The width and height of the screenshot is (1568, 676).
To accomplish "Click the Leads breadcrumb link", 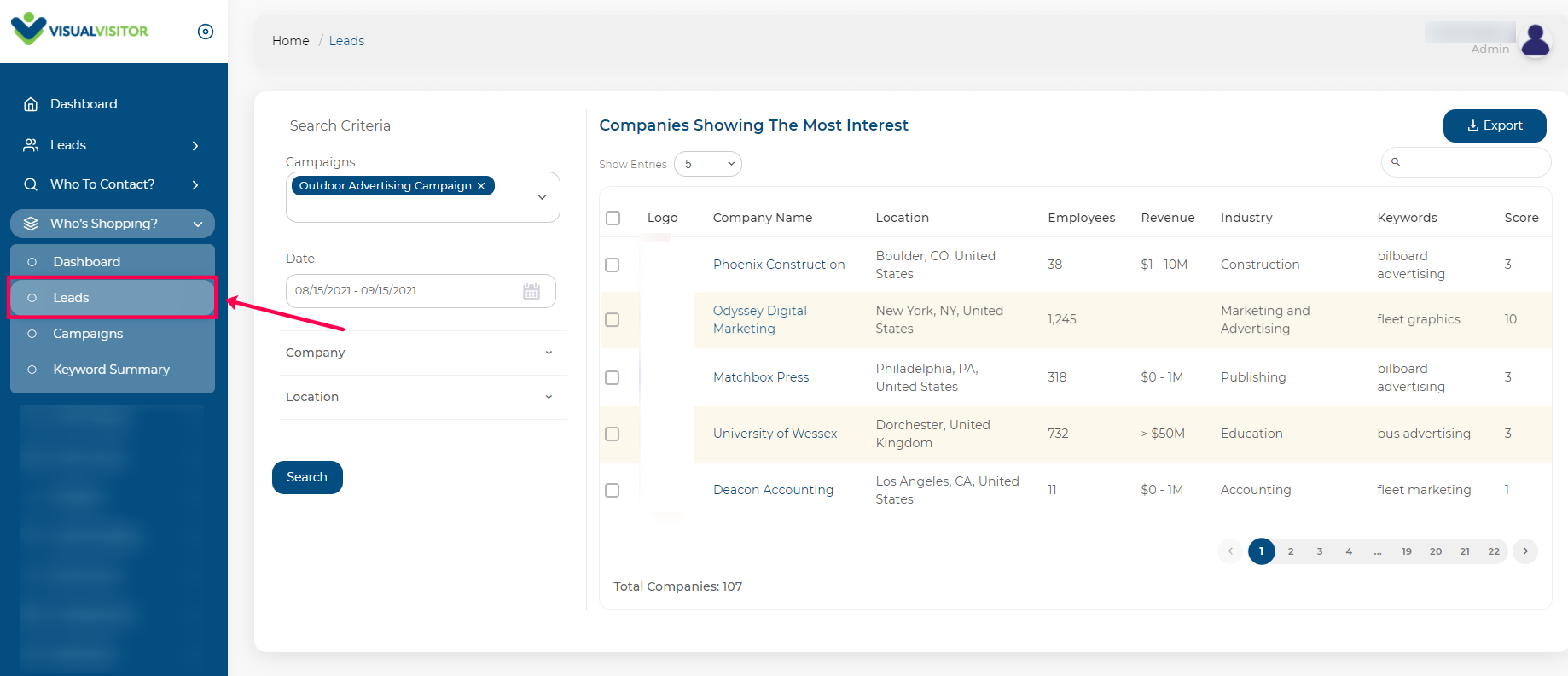I will tap(346, 41).
